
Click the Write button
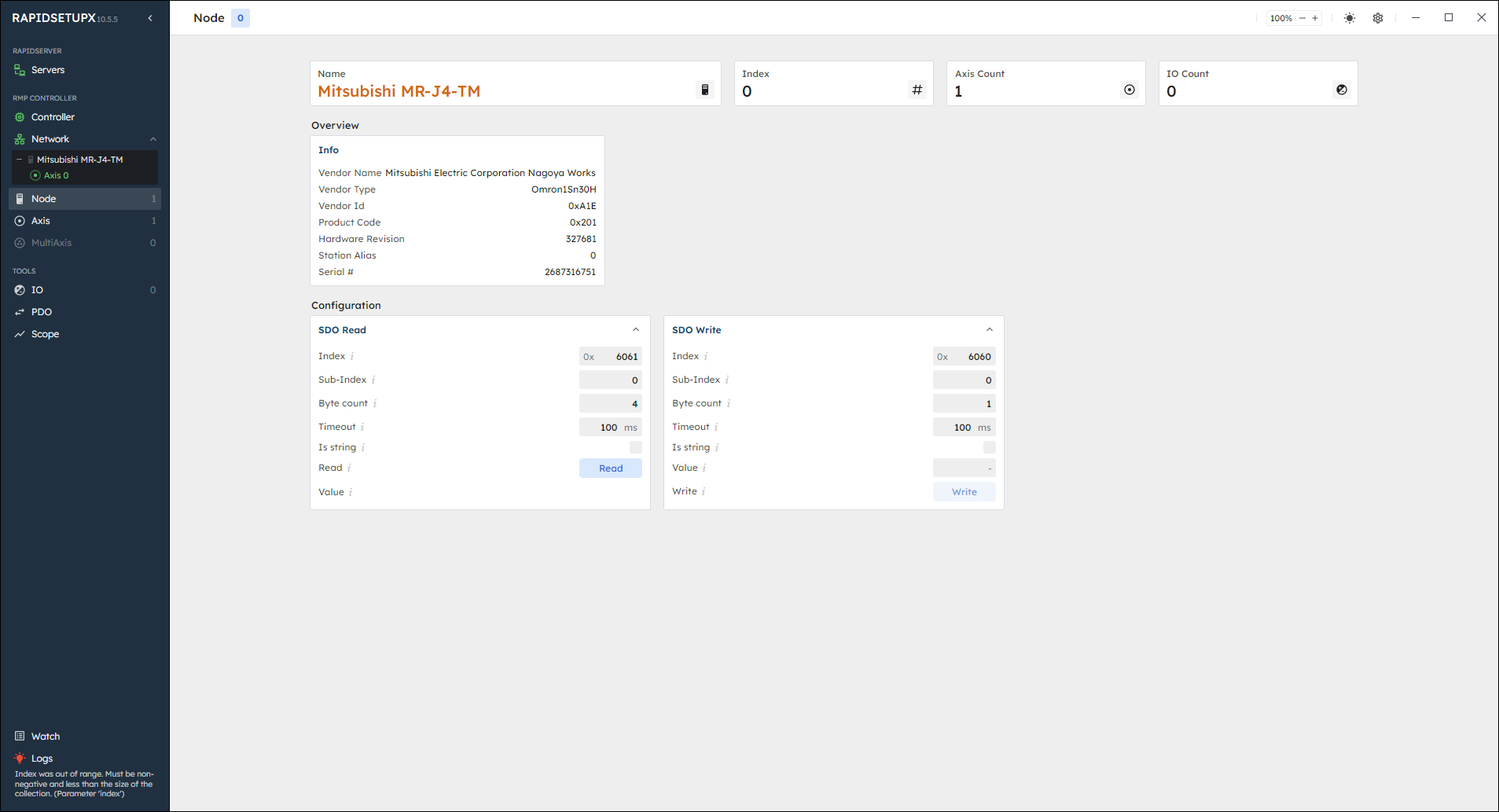[x=964, y=492]
